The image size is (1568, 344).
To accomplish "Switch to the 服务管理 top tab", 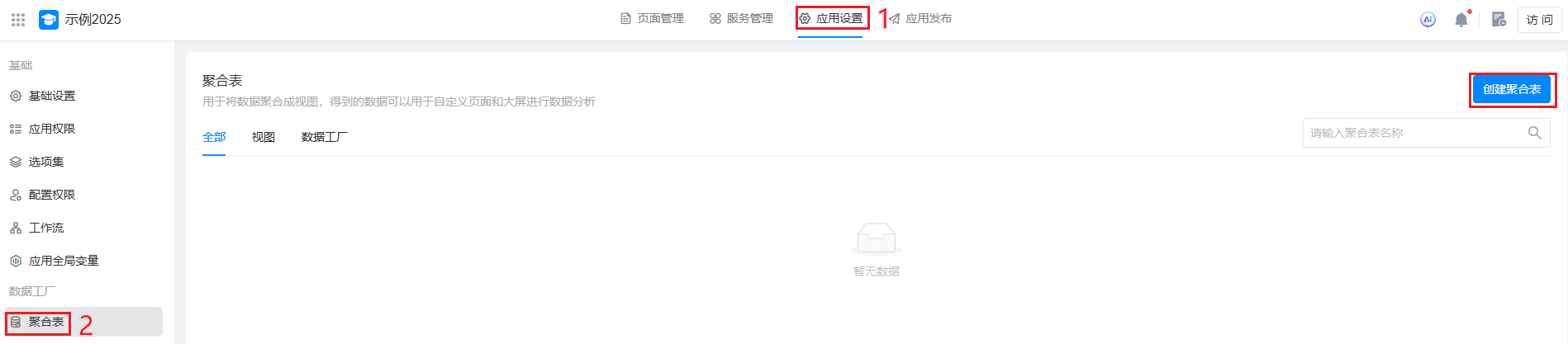I will pos(741,18).
